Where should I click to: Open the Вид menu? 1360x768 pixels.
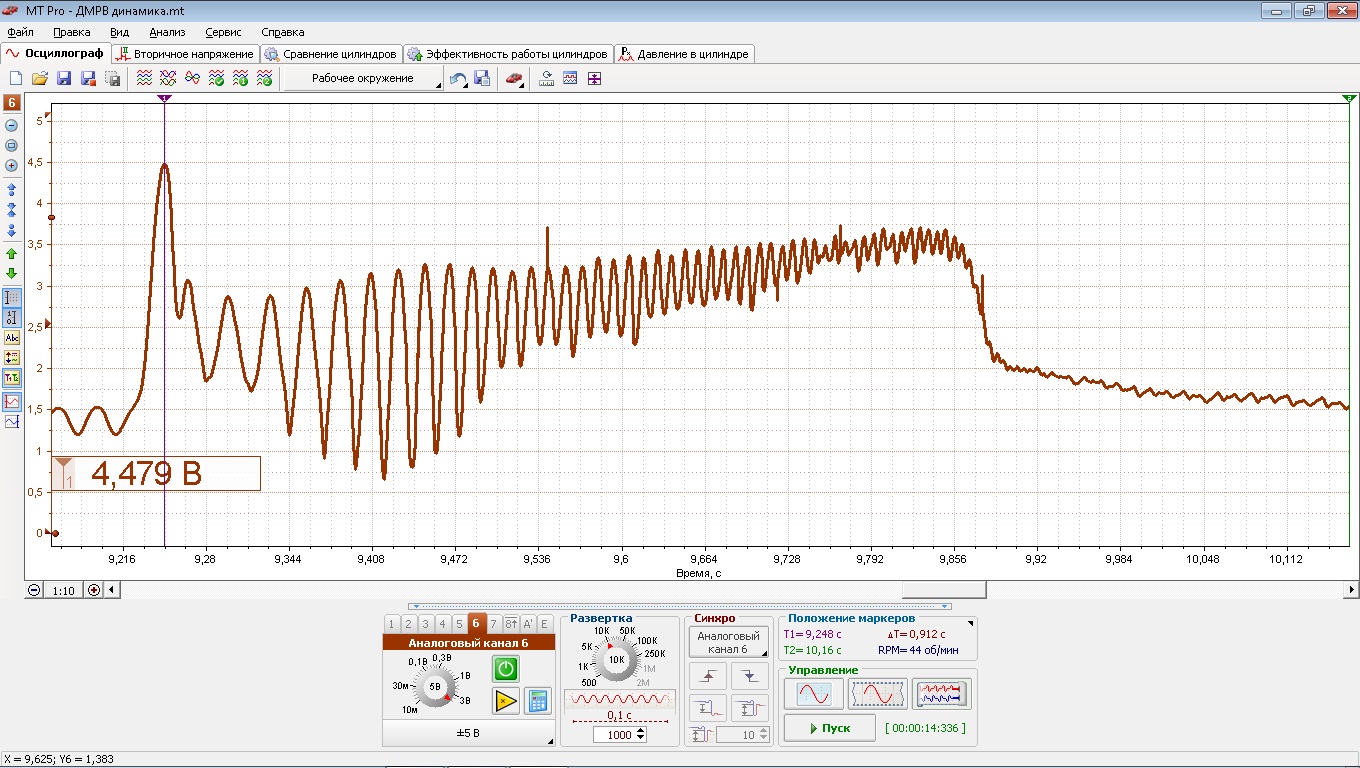click(120, 32)
